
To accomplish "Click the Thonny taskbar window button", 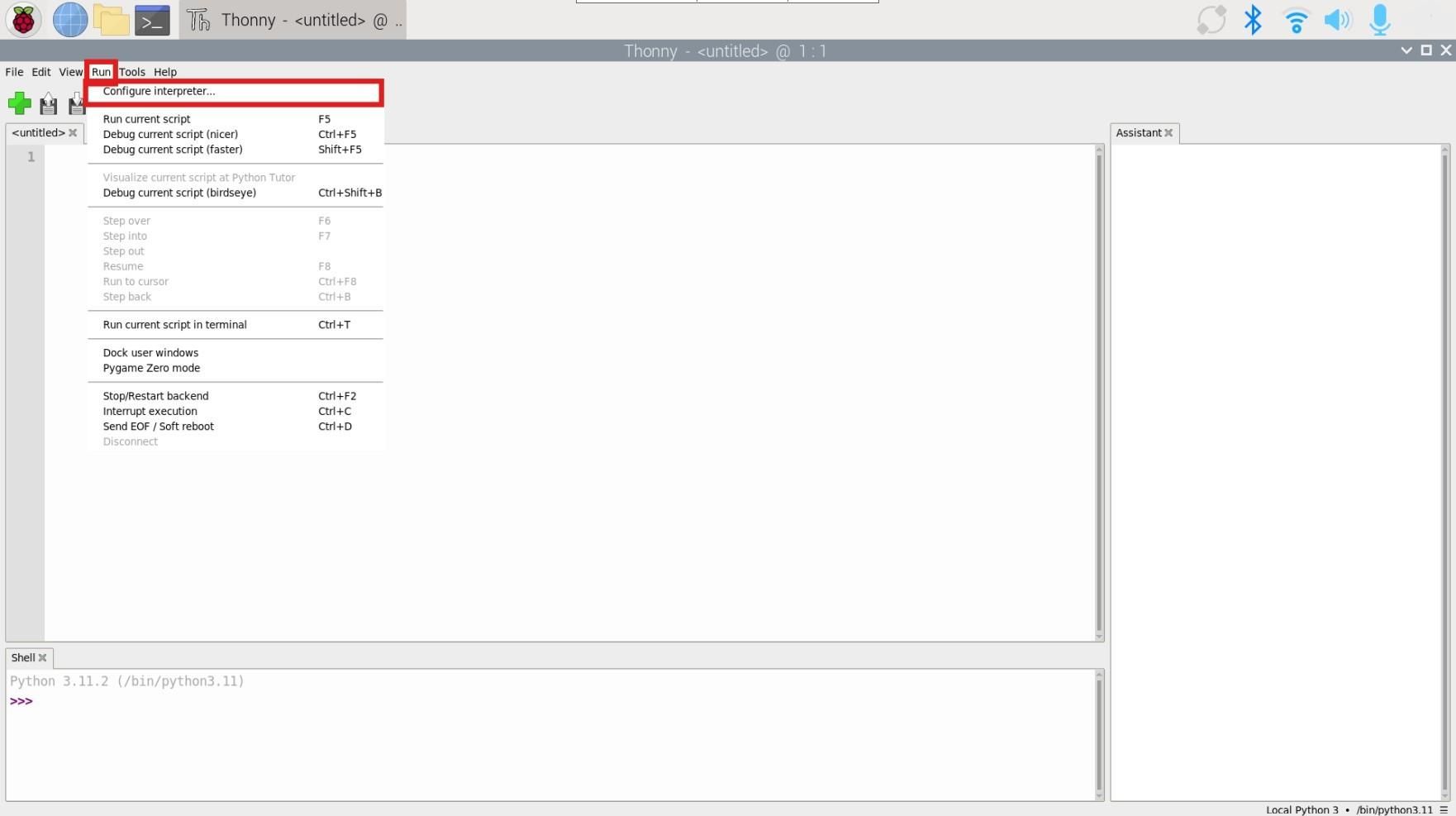I will [293, 19].
